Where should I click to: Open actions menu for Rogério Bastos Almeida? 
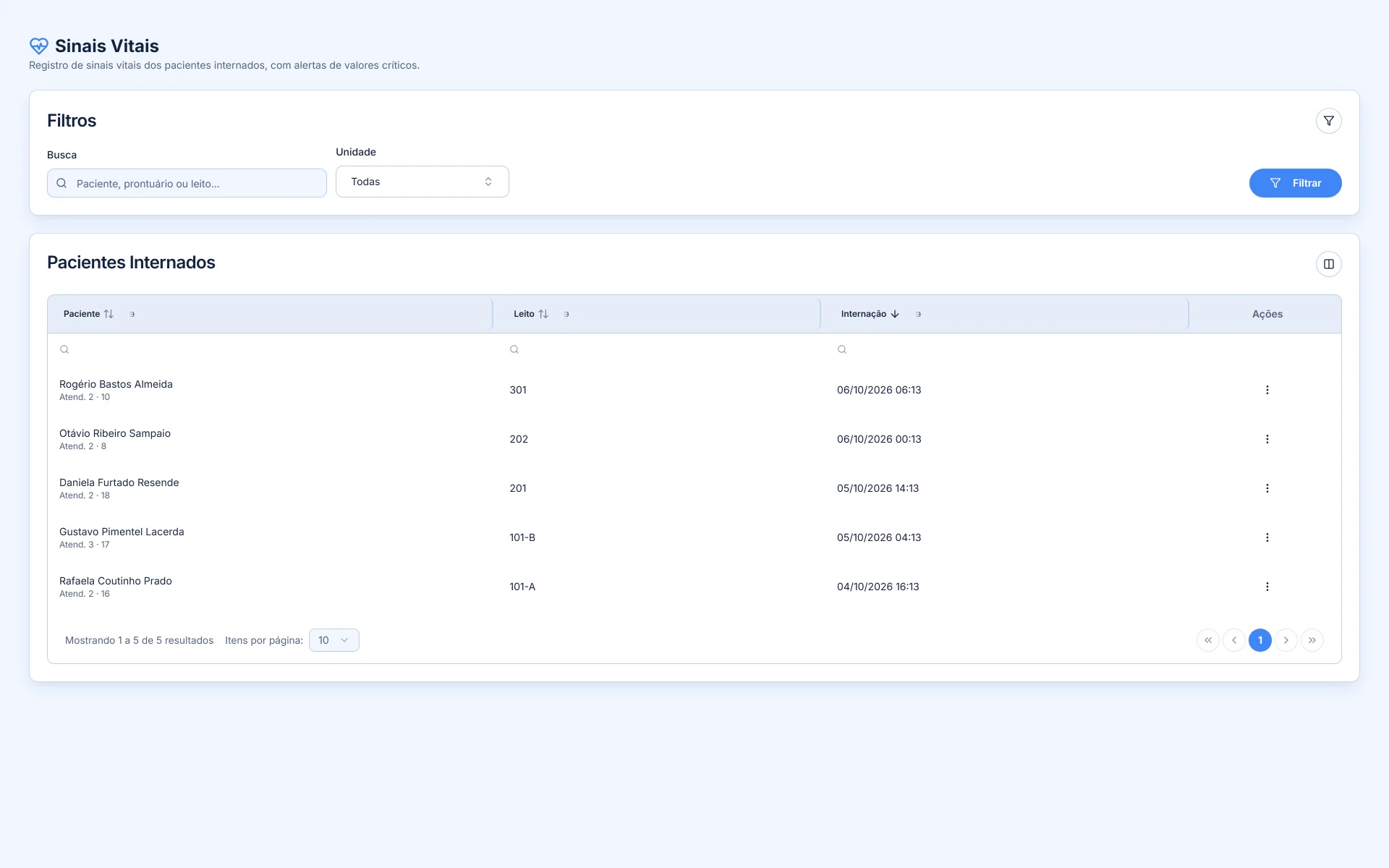1267,390
